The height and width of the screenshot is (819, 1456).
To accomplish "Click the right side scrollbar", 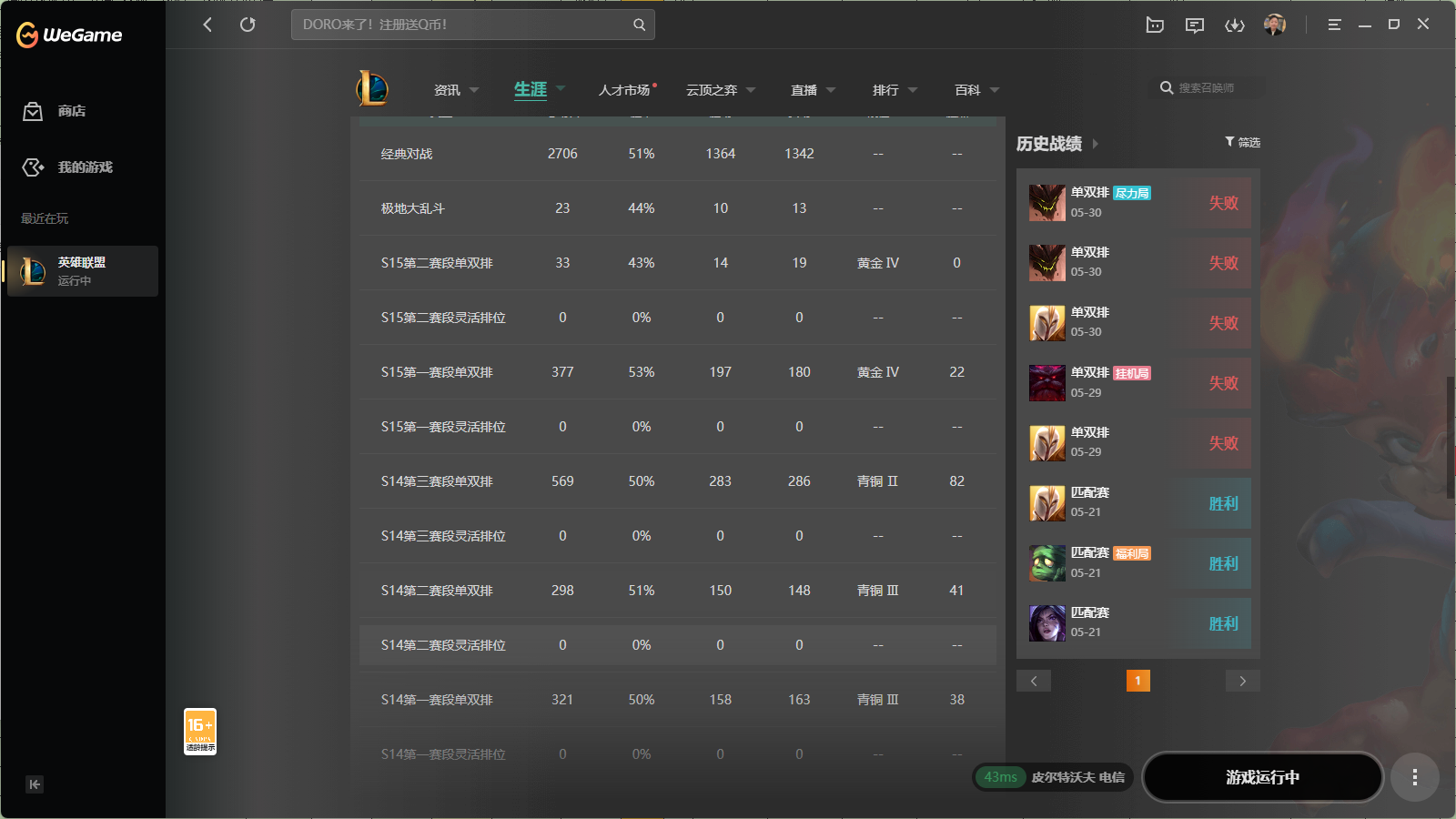I will pyautogui.click(x=1451, y=438).
